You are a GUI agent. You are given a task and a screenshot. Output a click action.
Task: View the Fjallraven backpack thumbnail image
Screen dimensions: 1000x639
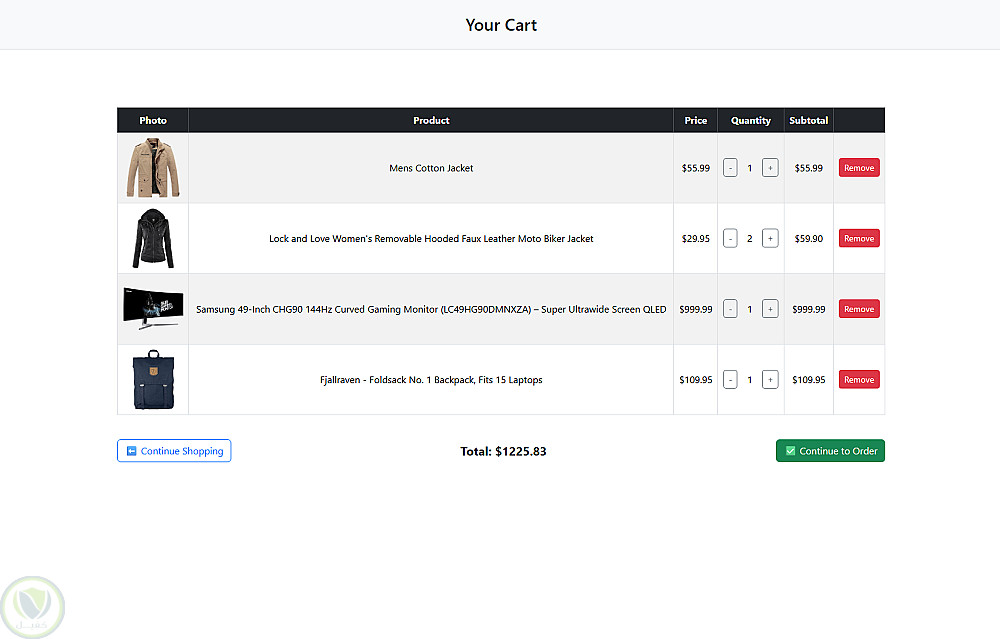[153, 380]
